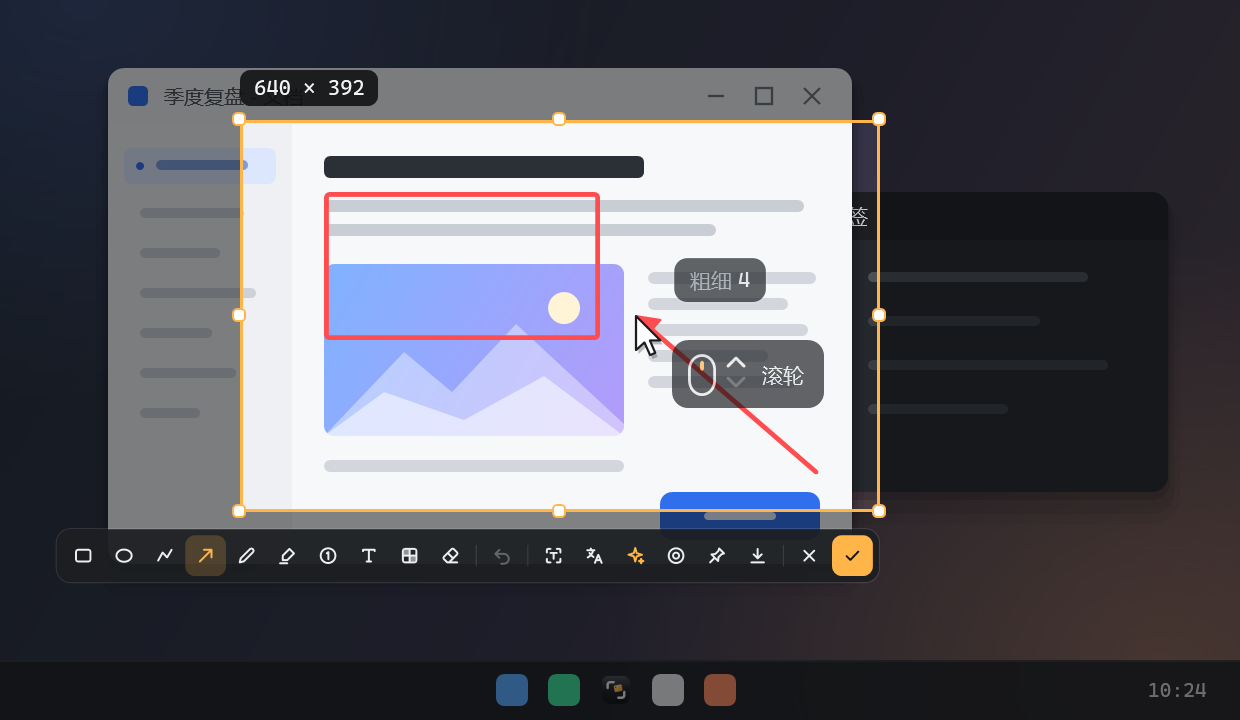Launch the green app in the taskbar
The height and width of the screenshot is (720, 1240).
(x=564, y=690)
